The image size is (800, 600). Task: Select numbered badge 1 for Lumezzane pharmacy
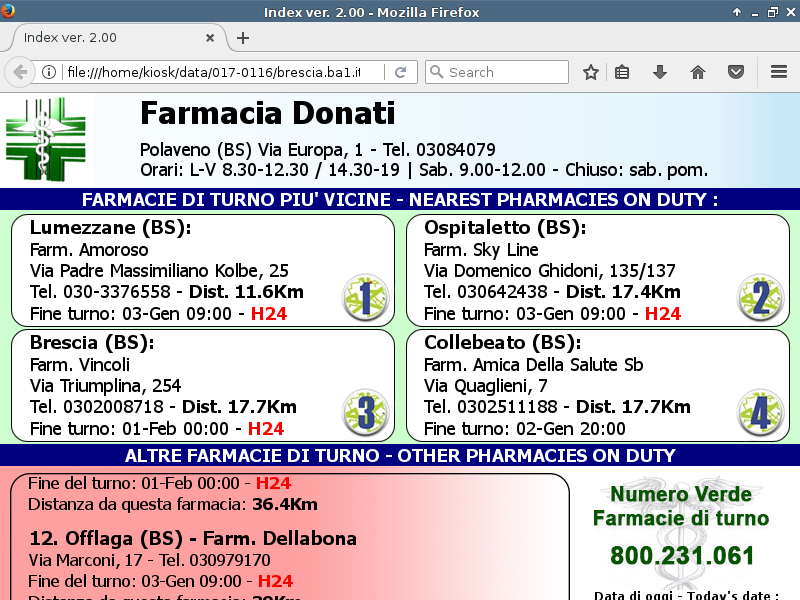click(364, 297)
